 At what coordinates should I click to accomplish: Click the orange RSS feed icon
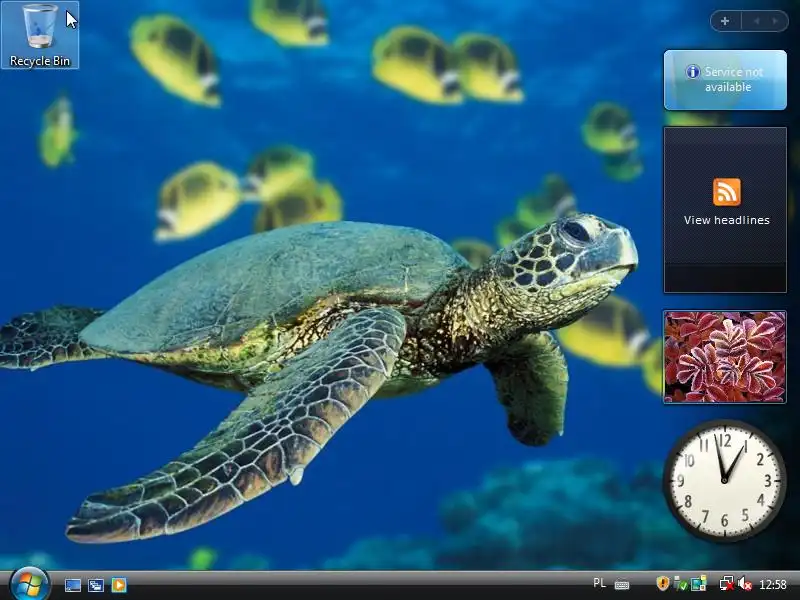[x=727, y=192]
